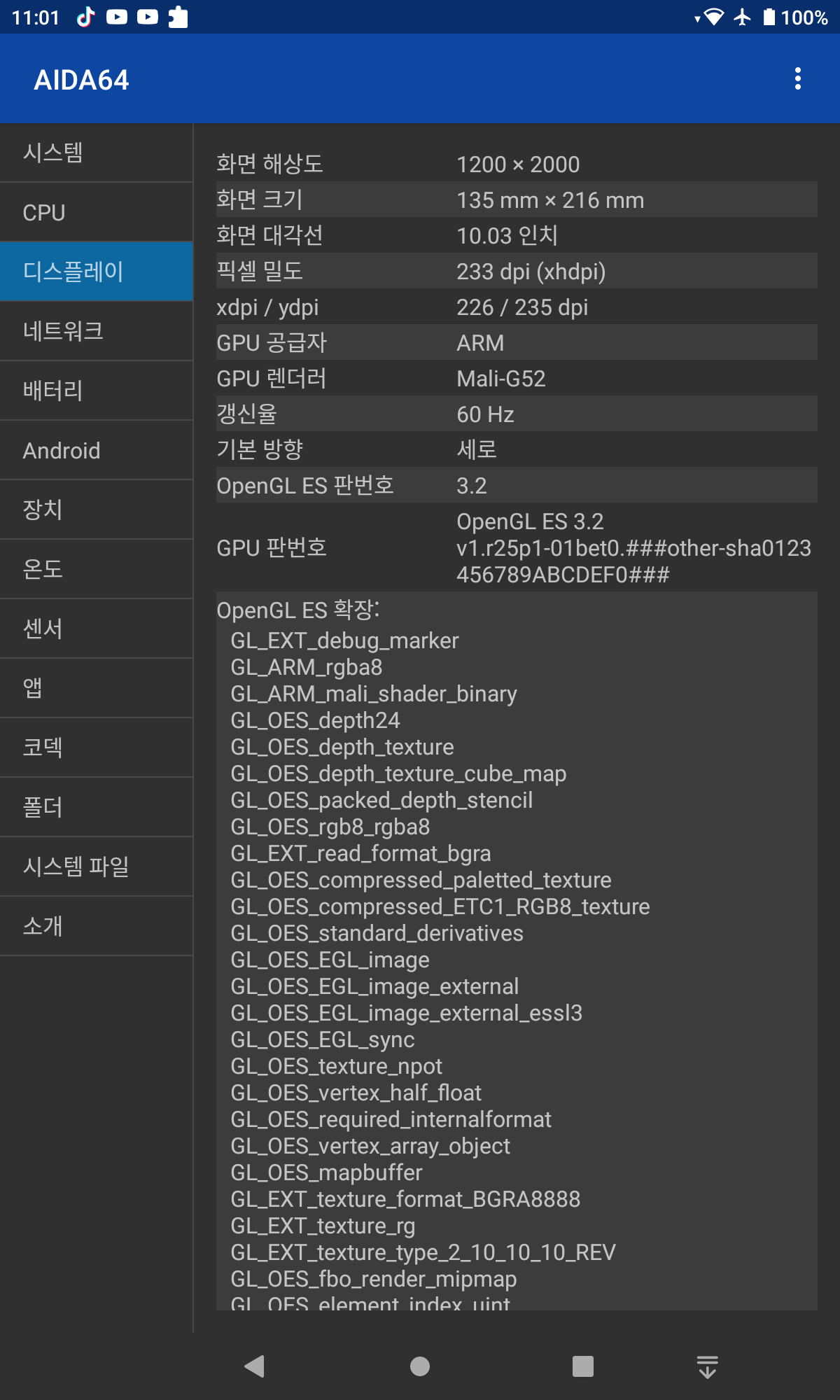840x1400 pixels.
Task: Select the GPU 판번호 label
Action: (x=272, y=547)
